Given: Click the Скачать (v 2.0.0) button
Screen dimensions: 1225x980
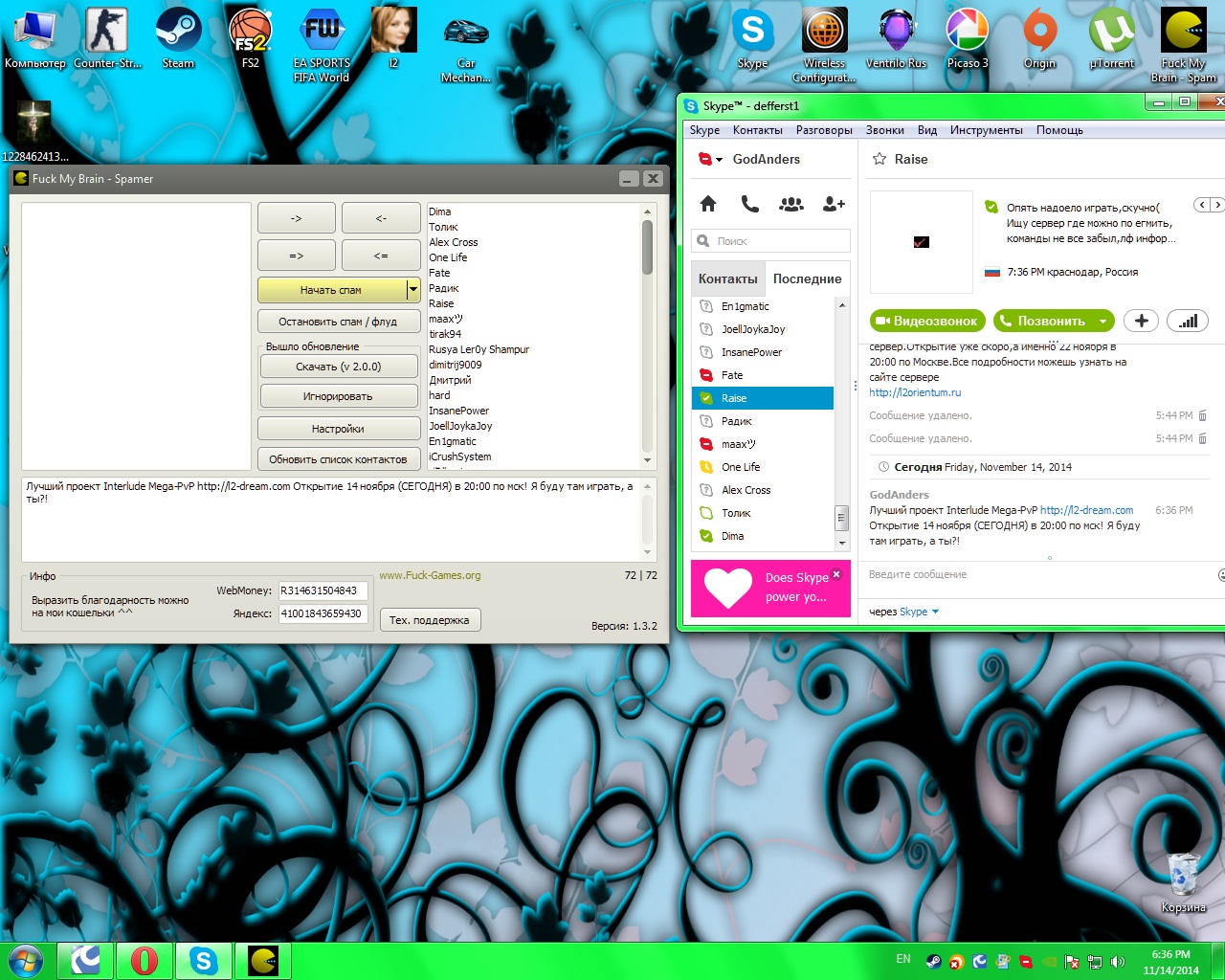Looking at the screenshot, I should (339, 367).
